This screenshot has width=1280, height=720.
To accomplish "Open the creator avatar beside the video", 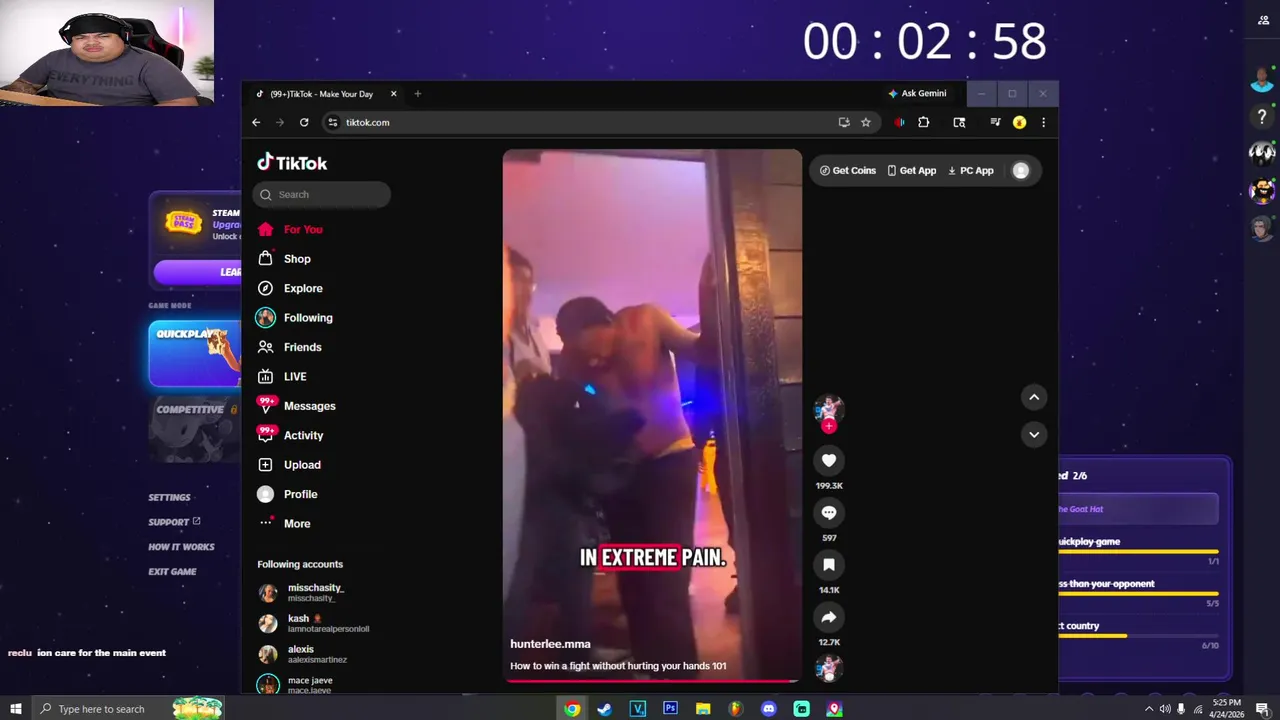I will pyautogui.click(x=829, y=408).
